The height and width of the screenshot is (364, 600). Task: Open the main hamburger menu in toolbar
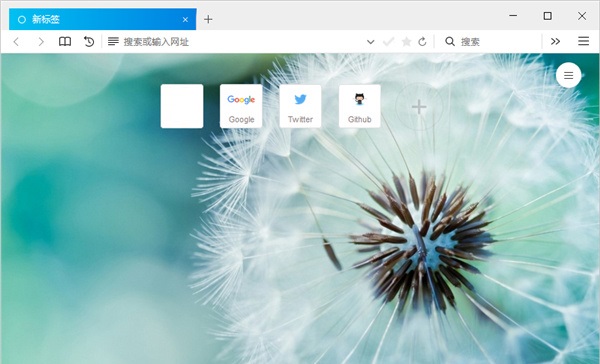[x=584, y=41]
